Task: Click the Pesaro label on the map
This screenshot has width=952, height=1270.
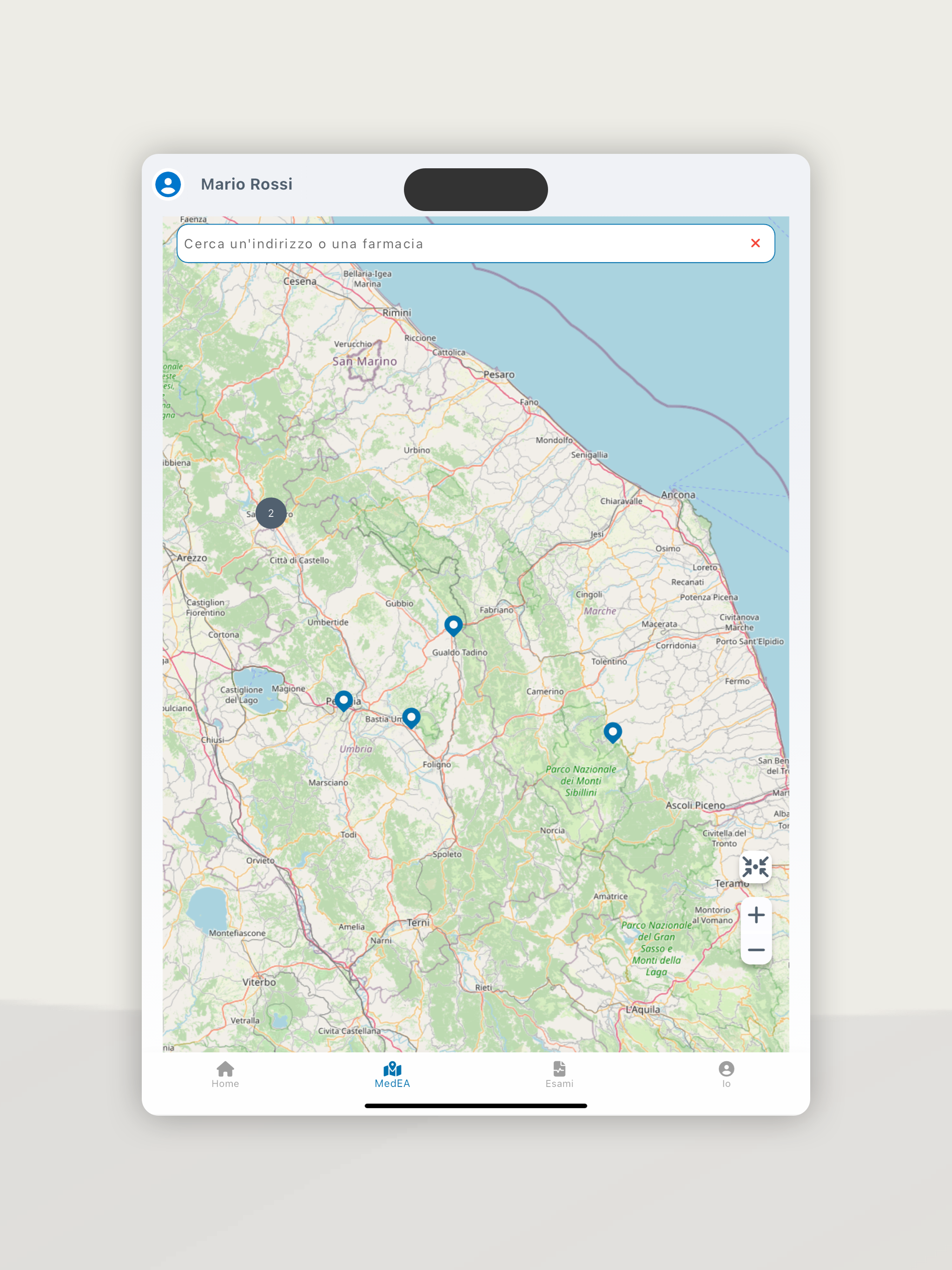Action: coord(499,375)
